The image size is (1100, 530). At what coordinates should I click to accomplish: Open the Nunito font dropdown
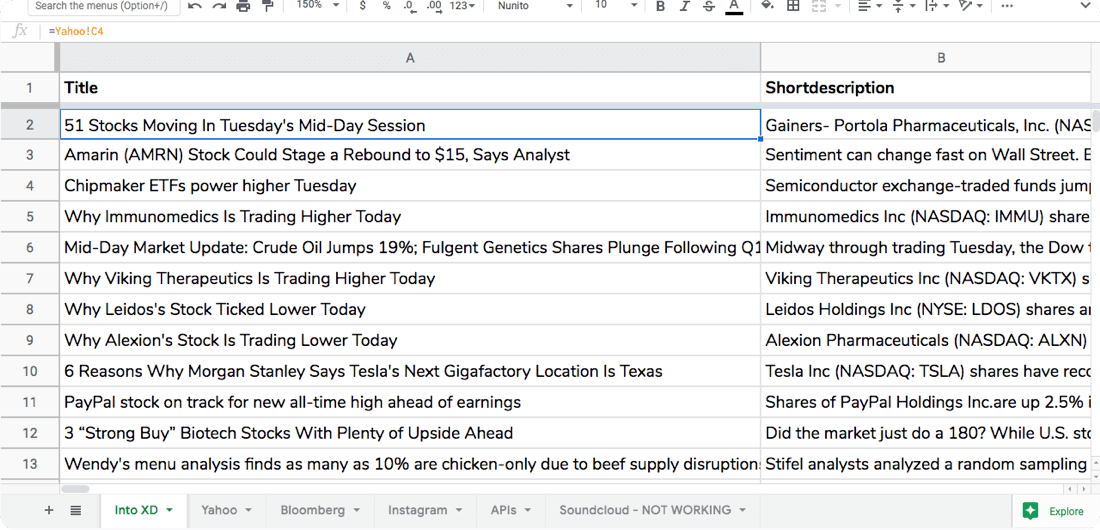click(x=535, y=6)
